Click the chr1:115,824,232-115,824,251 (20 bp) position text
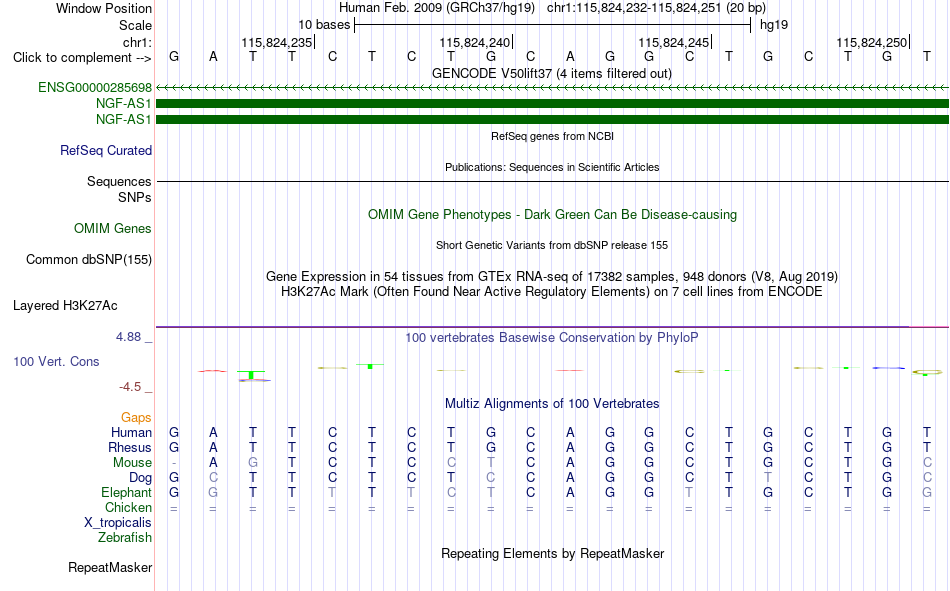 [656, 8]
